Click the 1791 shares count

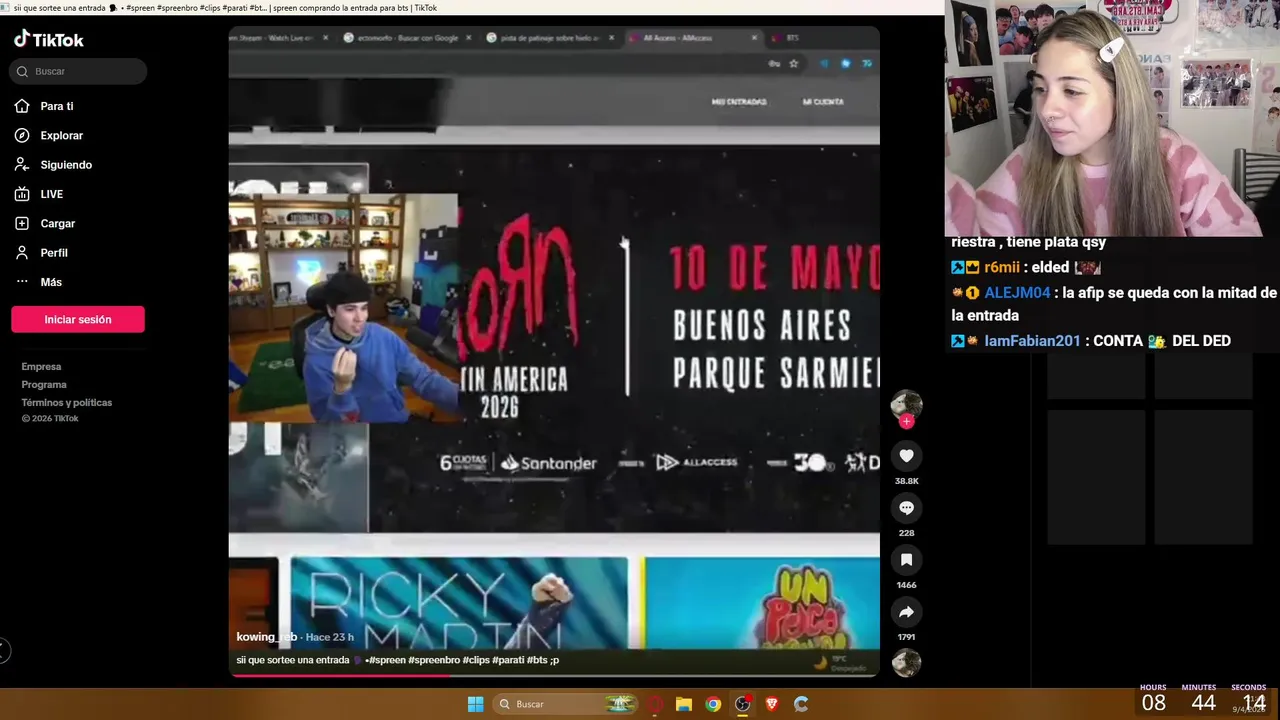pyautogui.click(x=906, y=637)
